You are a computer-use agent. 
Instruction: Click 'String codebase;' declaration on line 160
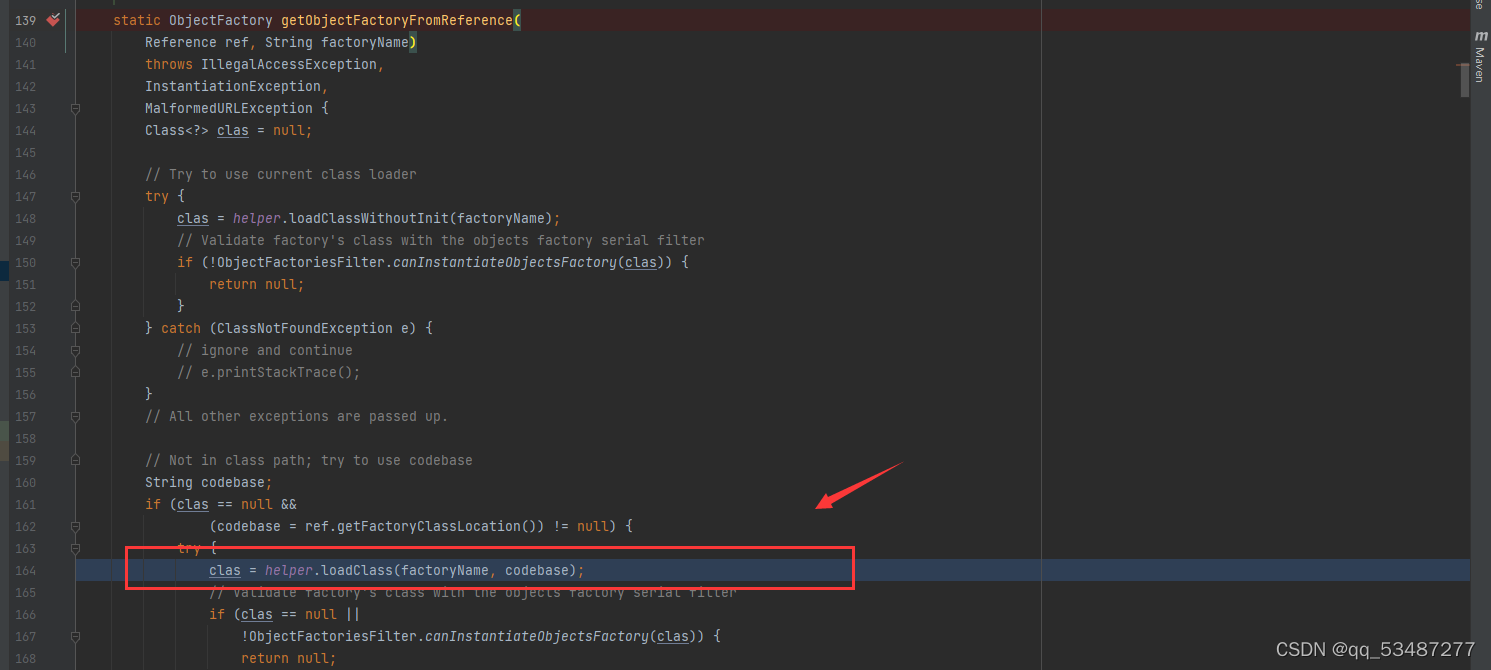[x=209, y=482]
